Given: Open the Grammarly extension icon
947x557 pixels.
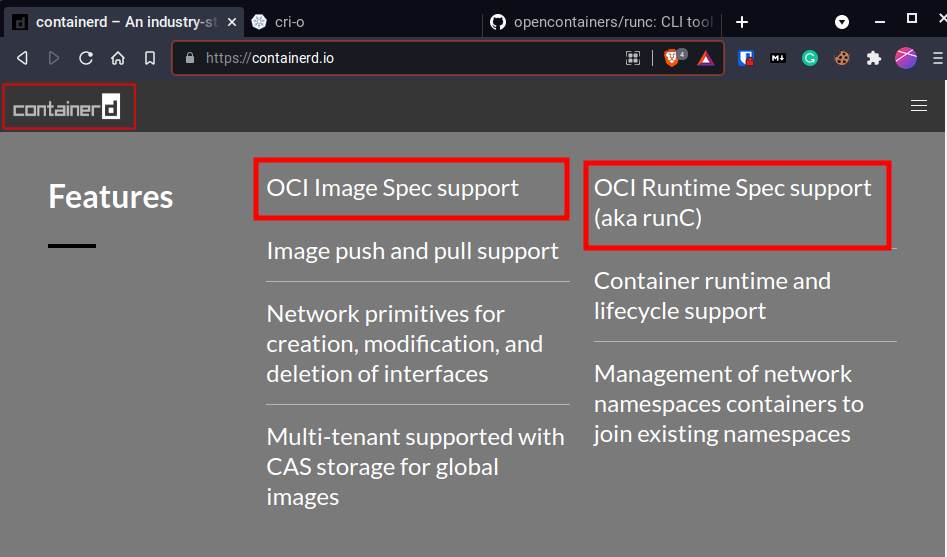Looking at the screenshot, I should pos(810,58).
